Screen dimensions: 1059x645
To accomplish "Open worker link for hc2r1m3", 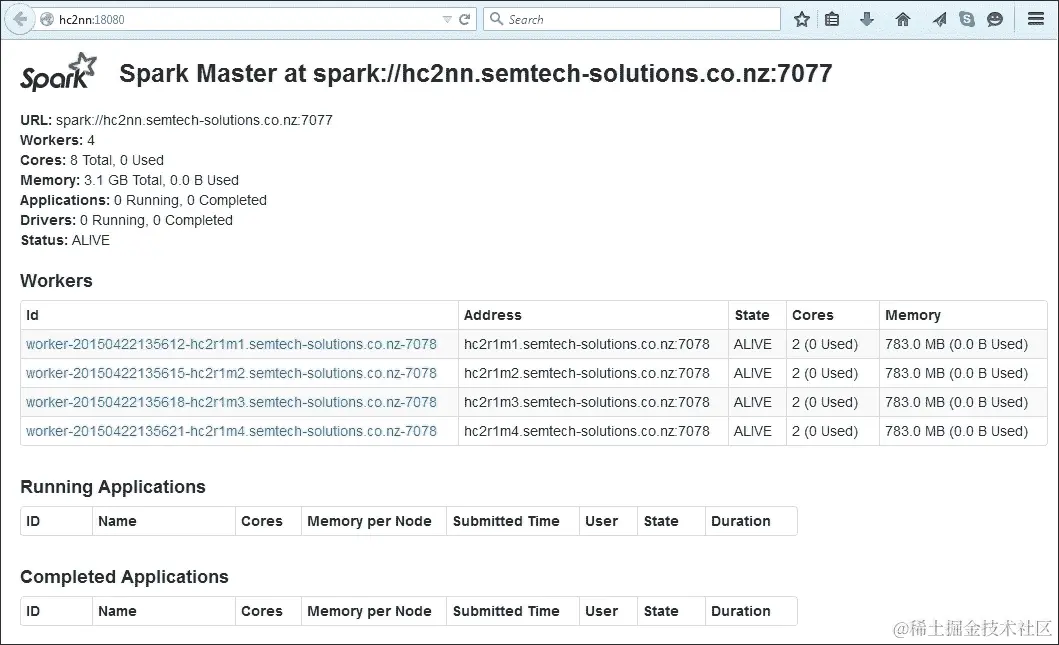I will (231, 403).
